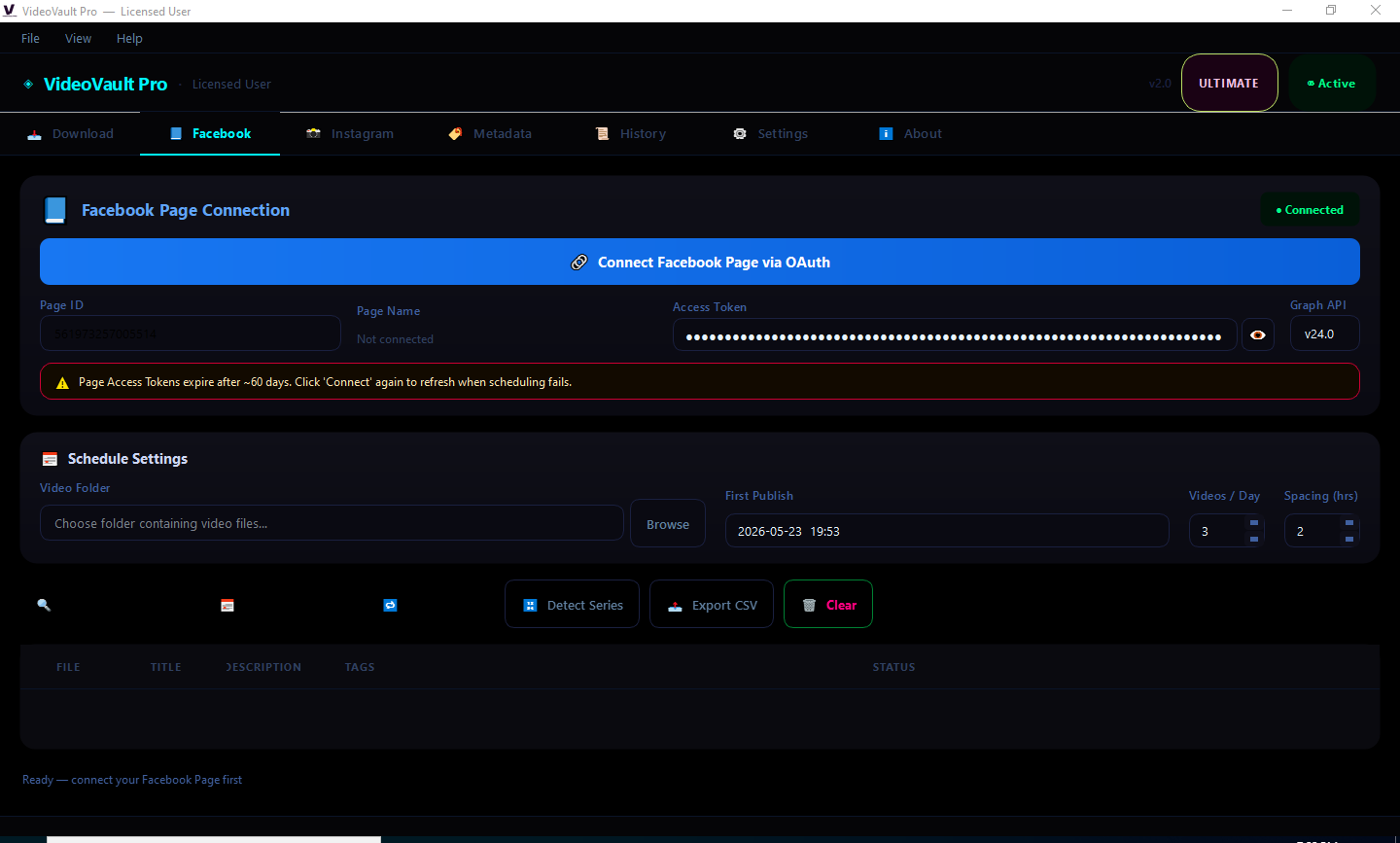The width and height of the screenshot is (1400, 843).
Task: Click the warning triangle icon
Action: pos(62,383)
